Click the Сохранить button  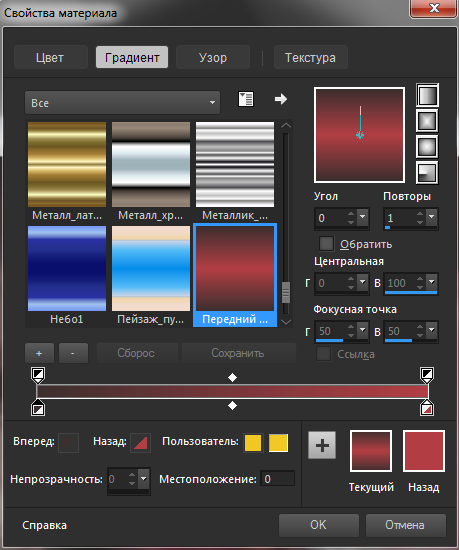pos(238,353)
